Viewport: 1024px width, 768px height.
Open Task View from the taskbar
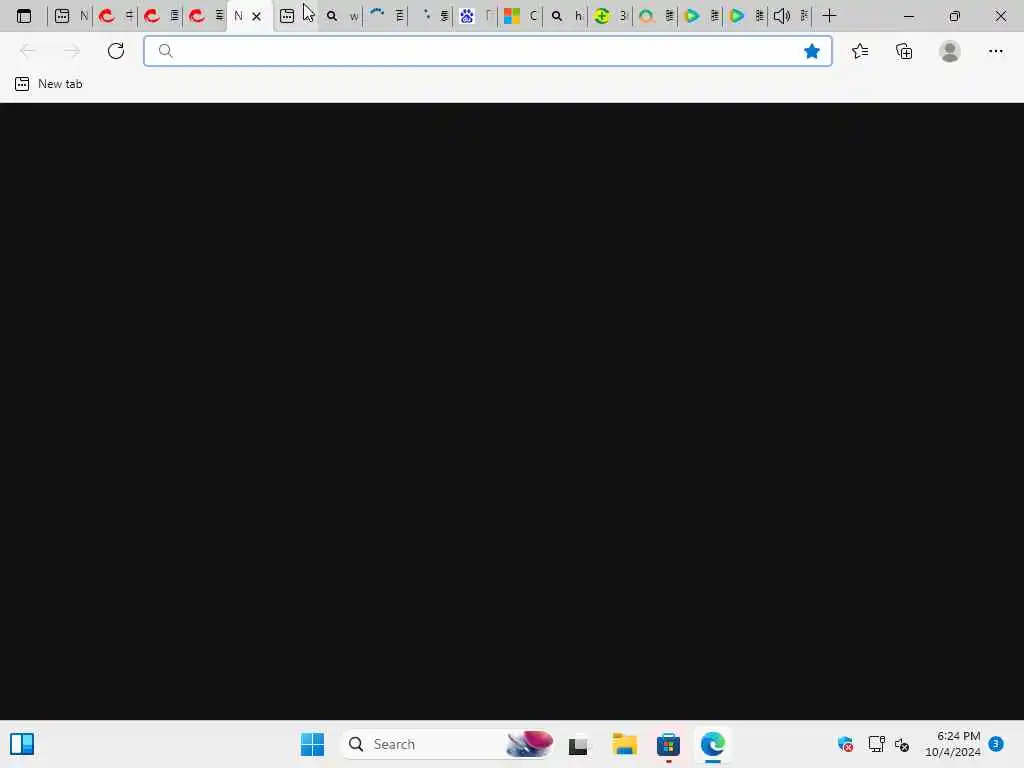tap(578, 745)
